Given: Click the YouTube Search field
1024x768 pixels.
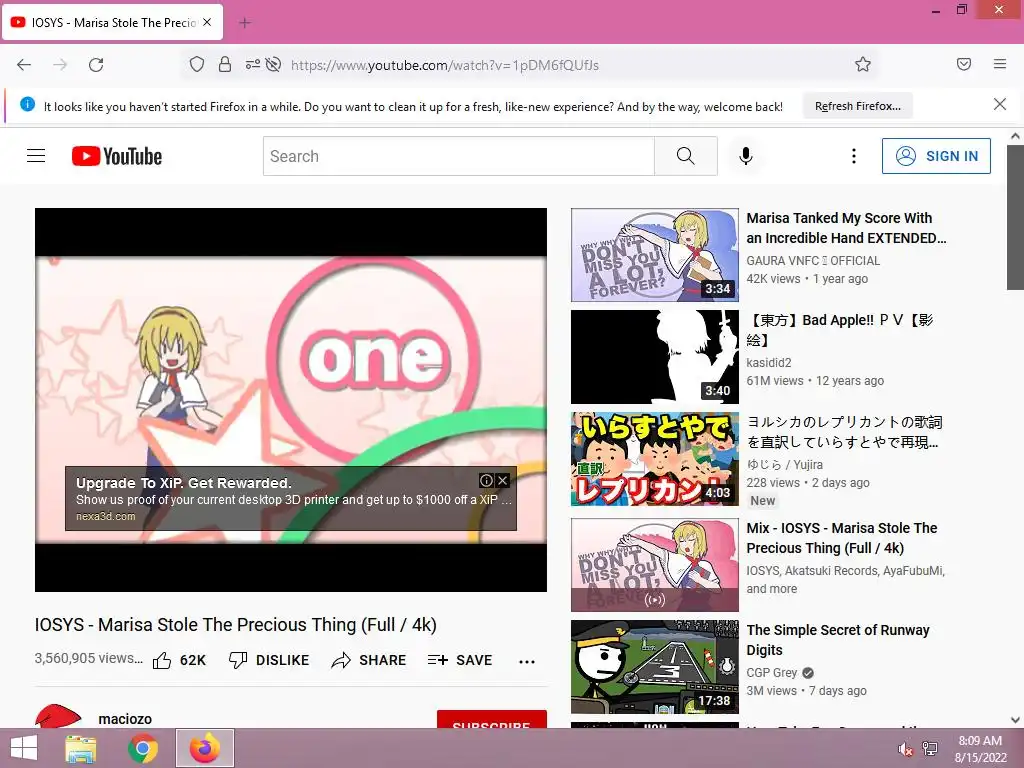Looking at the screenshot, I should 458,156.
